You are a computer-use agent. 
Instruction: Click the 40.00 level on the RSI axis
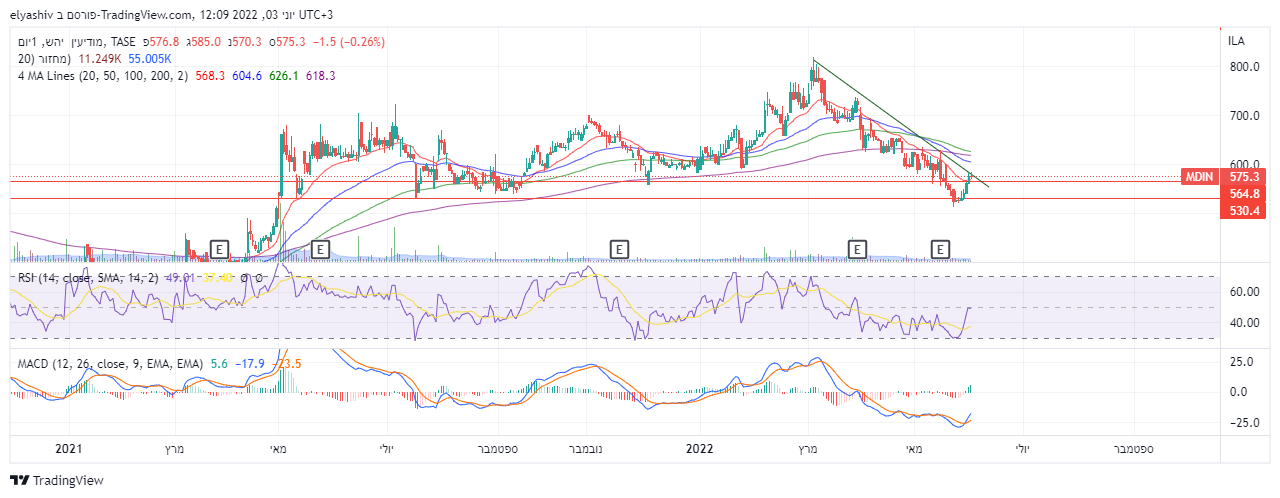[x=1244, y=323]
